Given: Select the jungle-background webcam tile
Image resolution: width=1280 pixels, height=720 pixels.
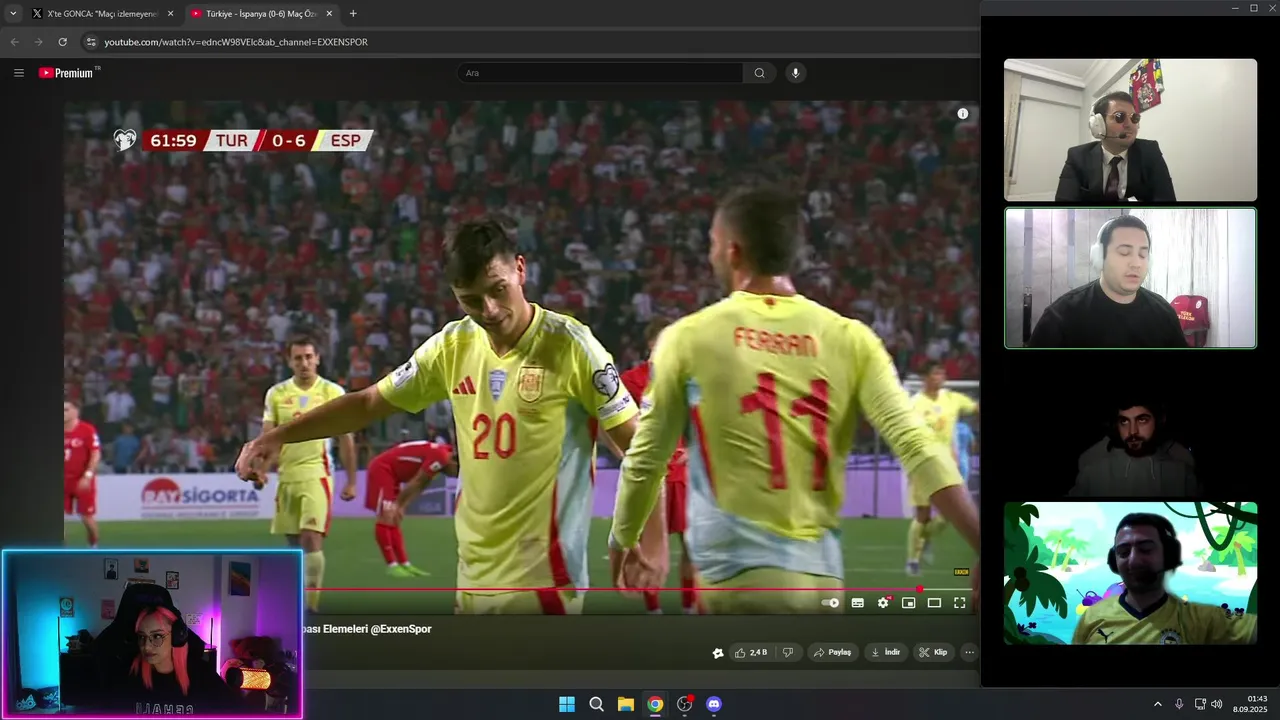Looking at the screenshot, I should pos(1130,573).
